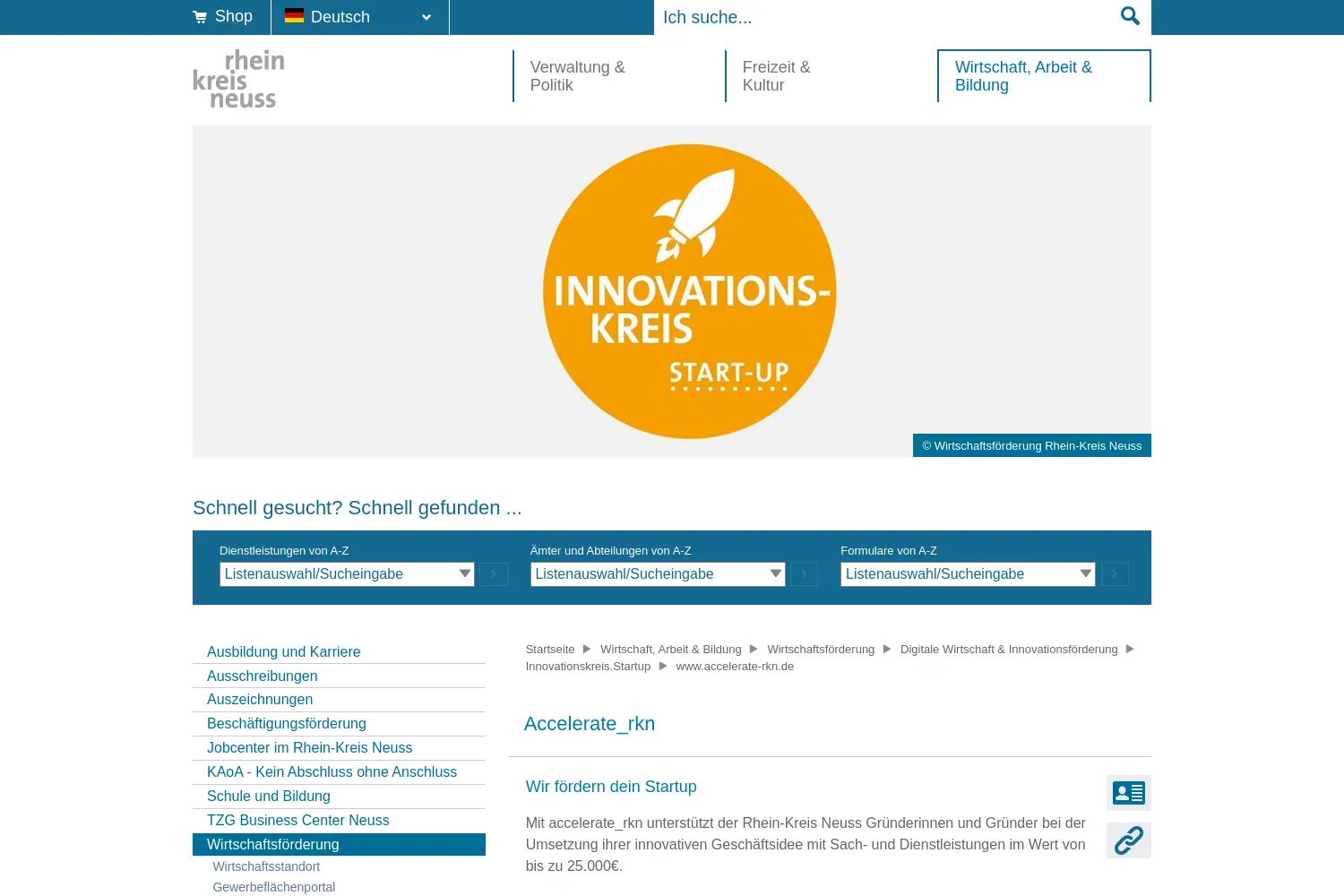Open KAoA - Kein Abschluss ohne Anschluss

pos(339,772)
